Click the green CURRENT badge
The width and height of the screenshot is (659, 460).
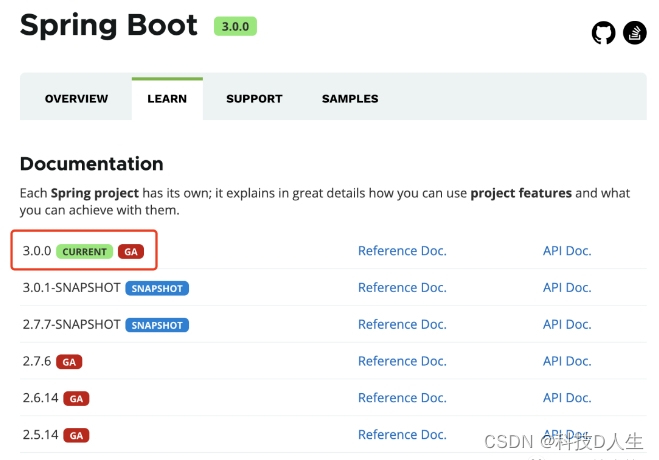(x=84, y=252)
